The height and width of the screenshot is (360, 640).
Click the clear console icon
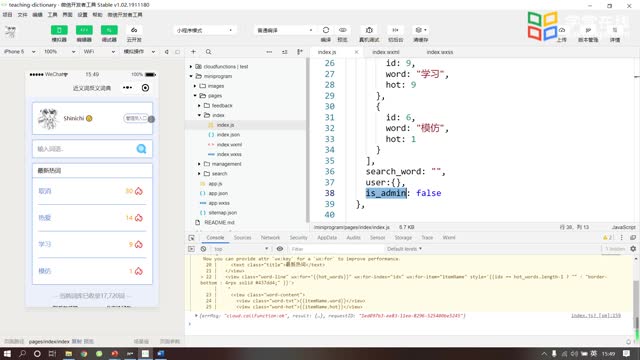click(x=203, y=249)
